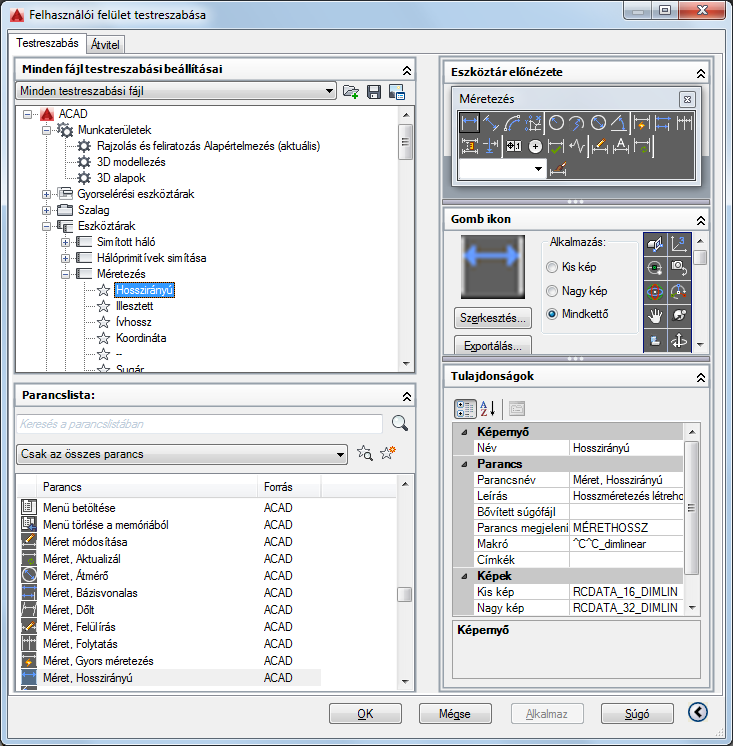This screenshot has width=733, height=746.
Task: Click the Inspection dimension checkmark icon
Action: click(x=556, y=146)
